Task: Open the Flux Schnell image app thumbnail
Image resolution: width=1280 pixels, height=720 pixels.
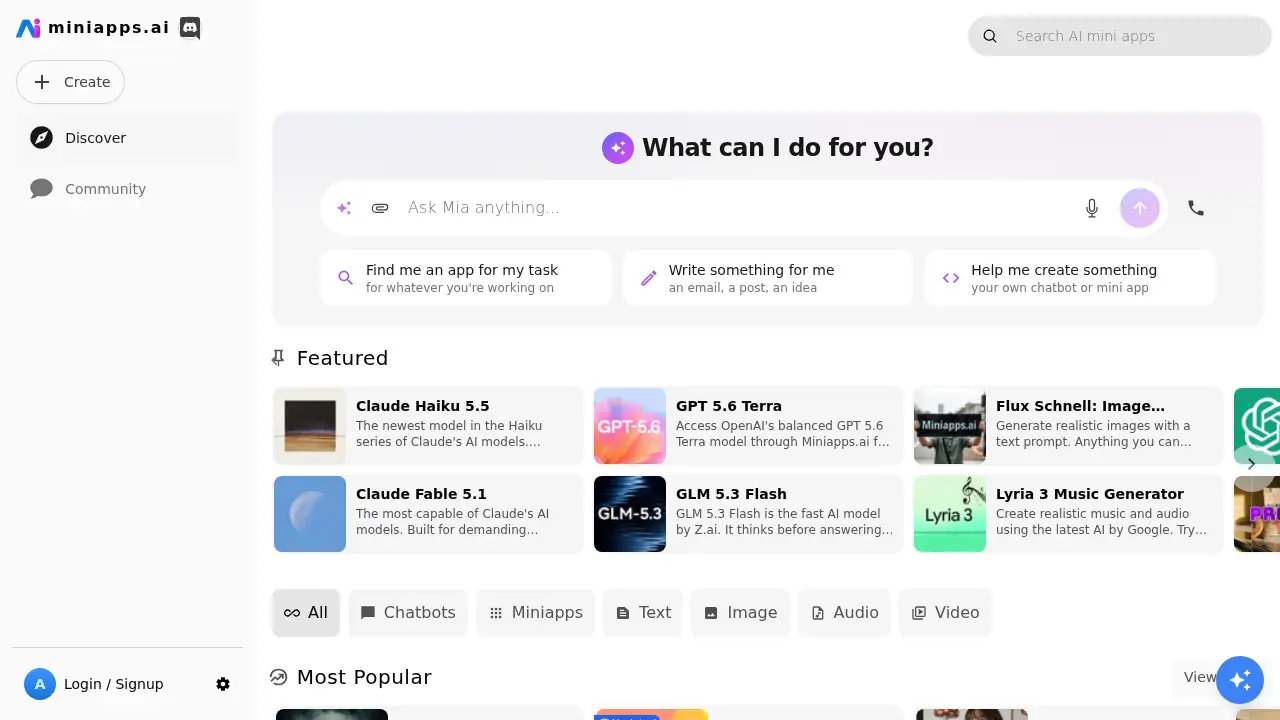Action: [x=950, y=426]
